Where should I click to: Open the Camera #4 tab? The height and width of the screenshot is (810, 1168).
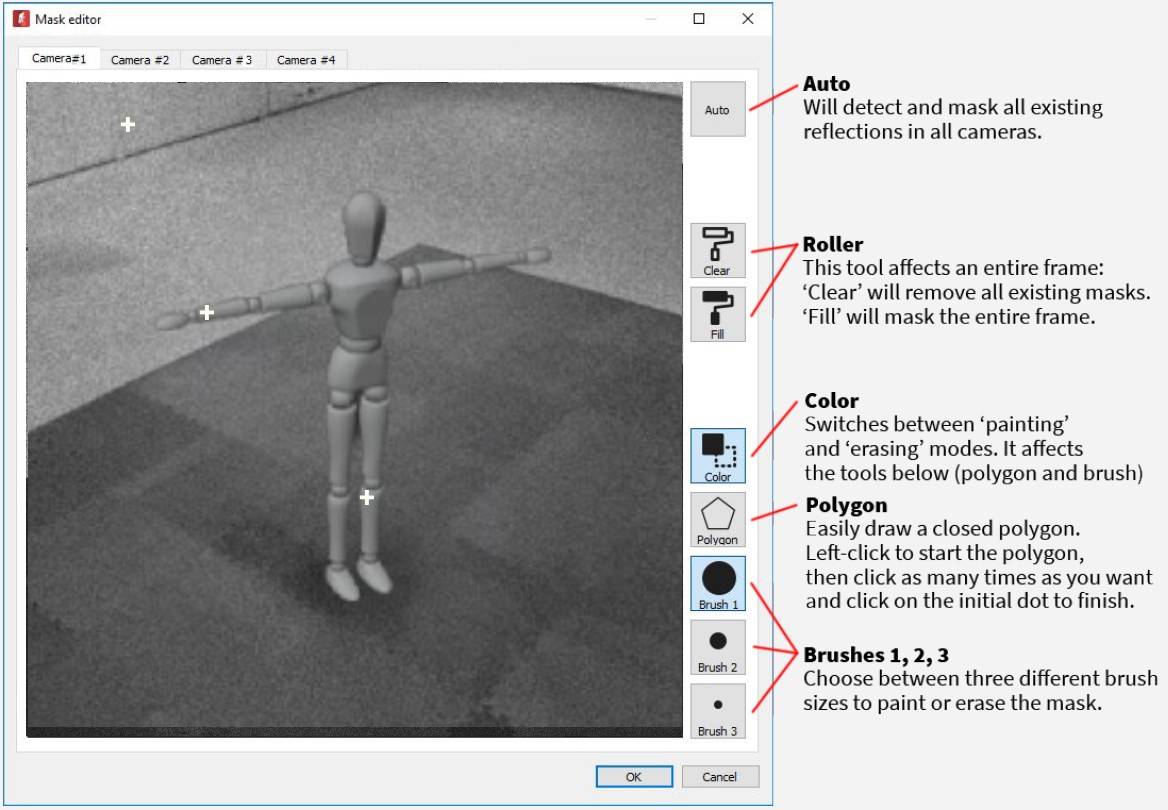[x=306, y=60]
